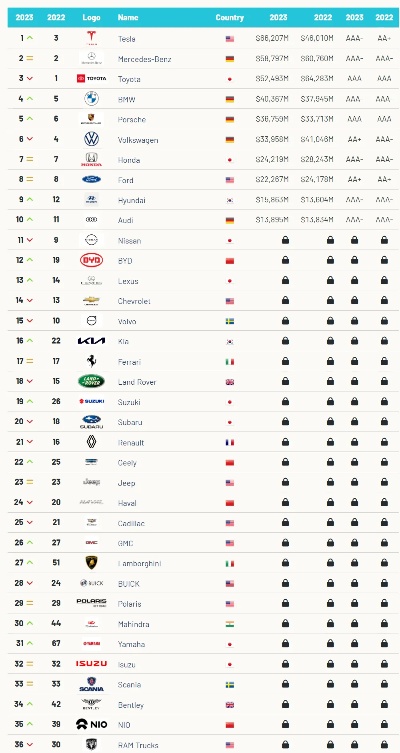
Task: Click the last rating lock for Polaris
Action: [x=384, y=603]
